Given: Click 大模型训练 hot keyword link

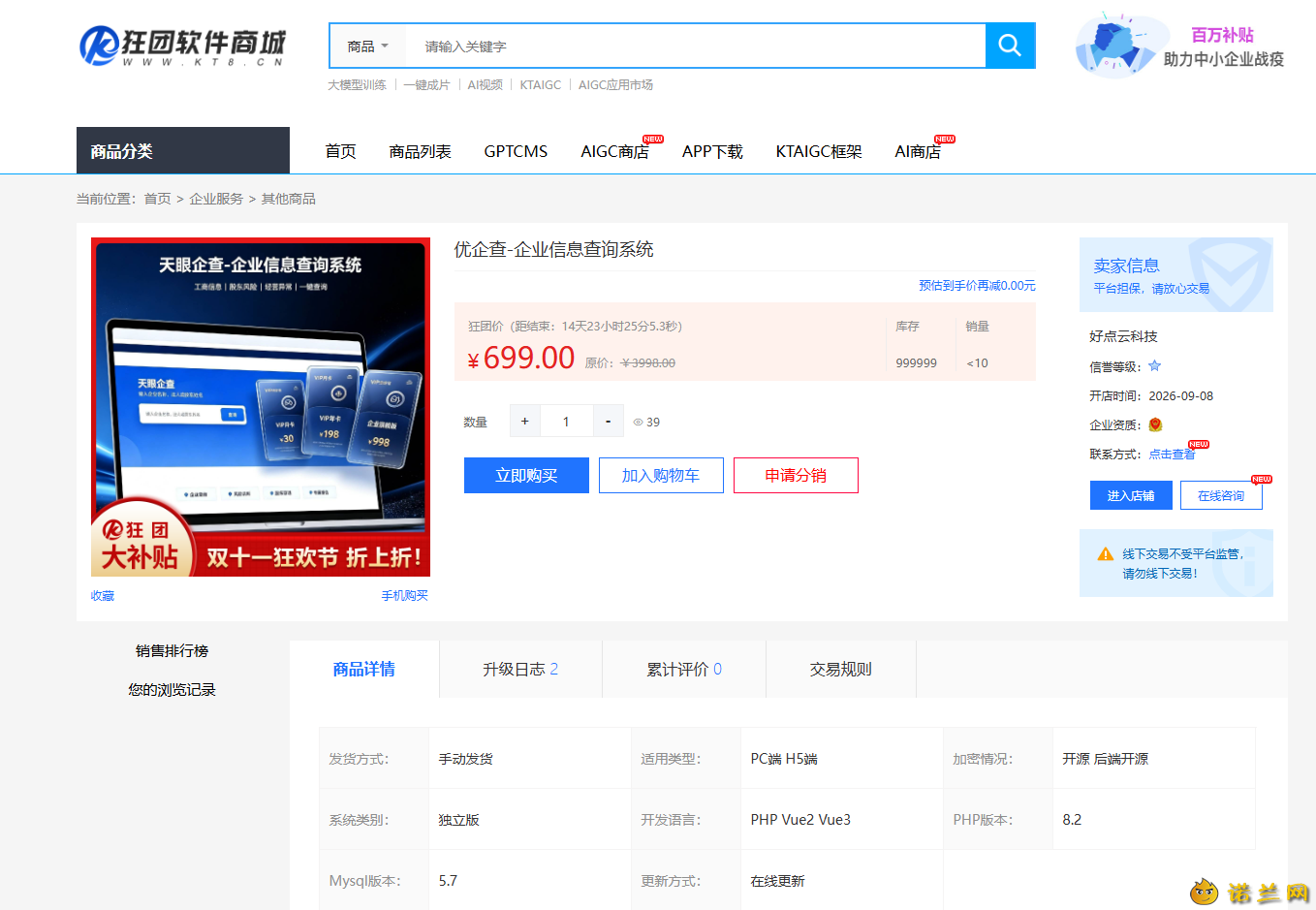Looking at the screenshot, I should point(357,85).
